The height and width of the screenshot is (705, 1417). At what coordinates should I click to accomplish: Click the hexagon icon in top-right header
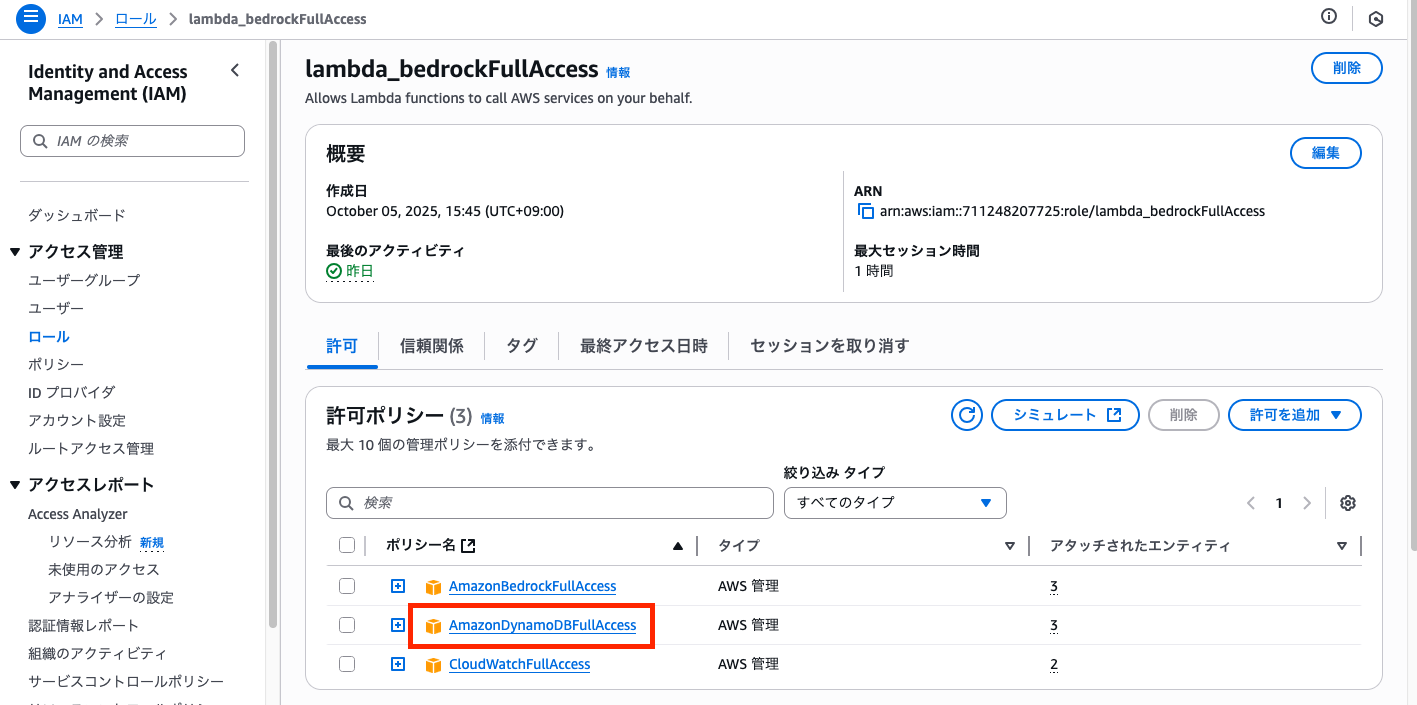1376,18
